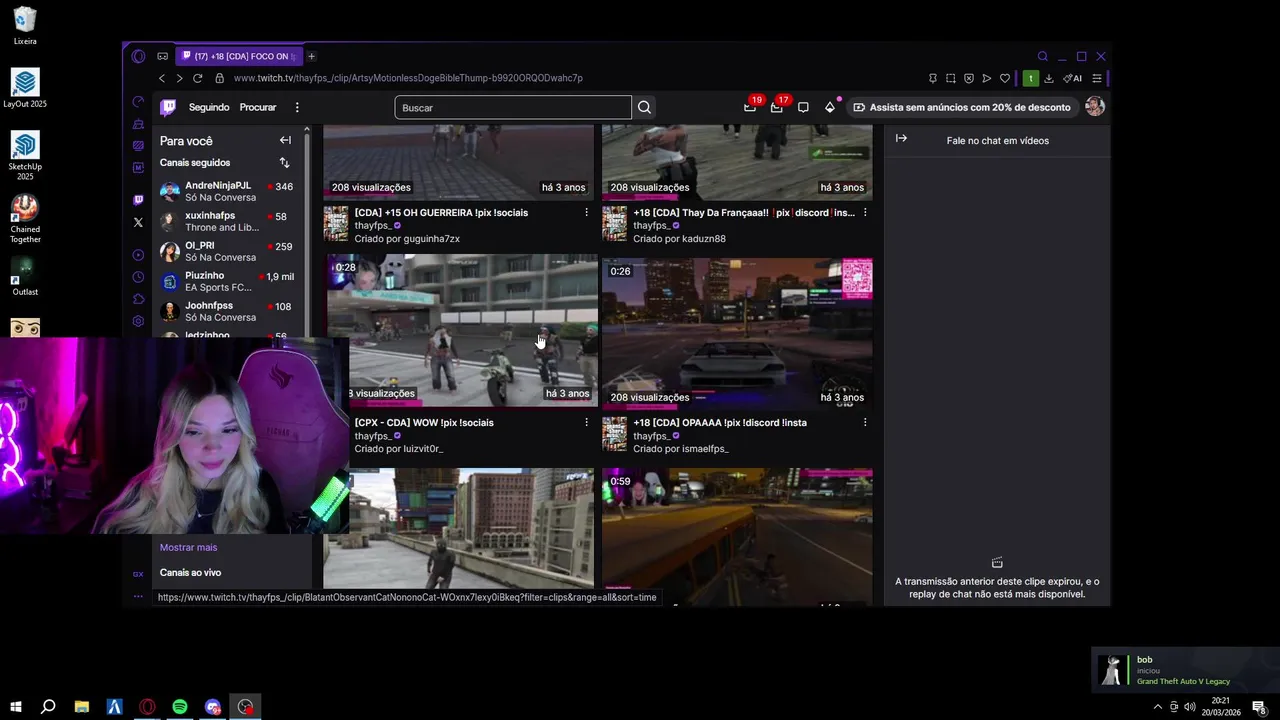Open the Bits diamond icon
Screen dimensions: 1280x720
coord(830,107)
